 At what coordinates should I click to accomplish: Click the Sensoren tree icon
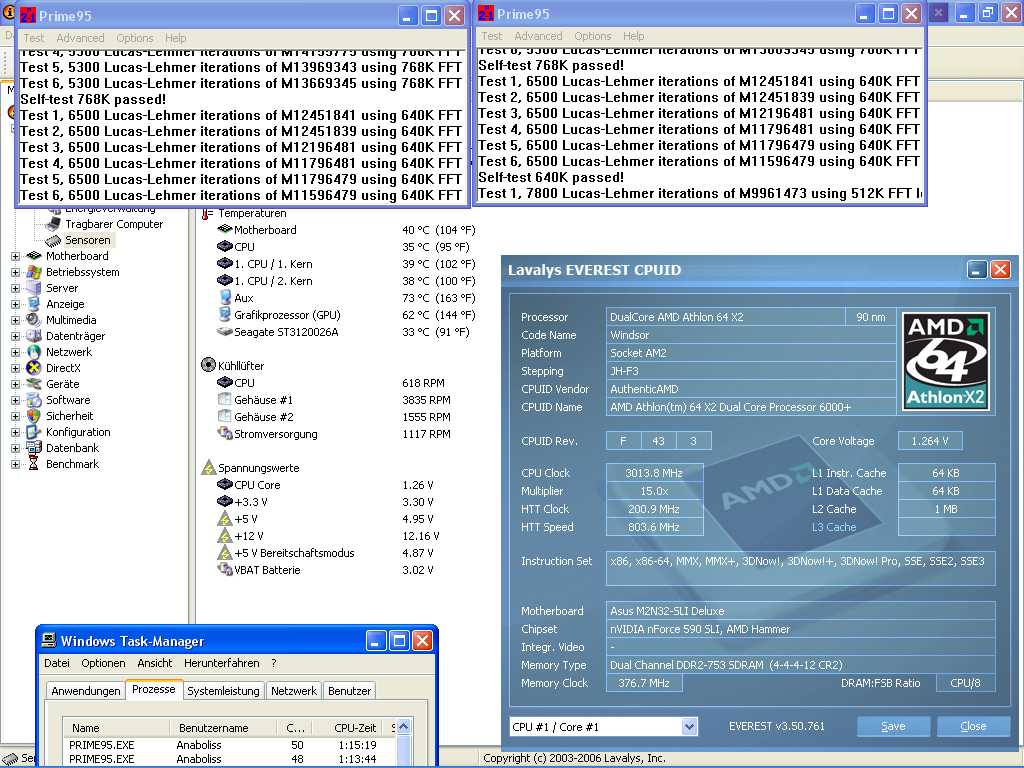click(x=53, y=240)
